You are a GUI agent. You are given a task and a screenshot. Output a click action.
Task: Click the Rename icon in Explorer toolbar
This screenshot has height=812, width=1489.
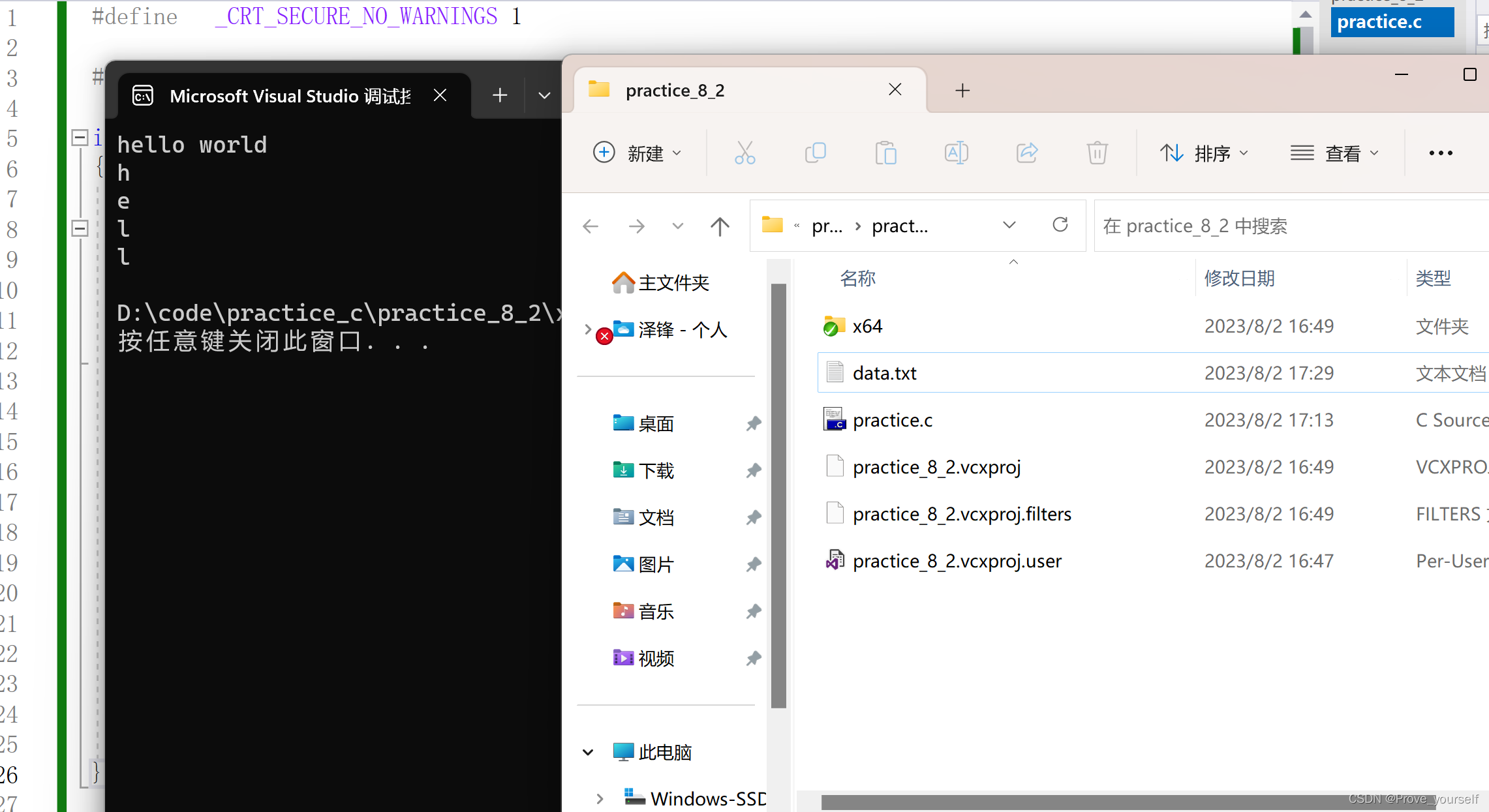pyautogui.click(x=956, y=153)
